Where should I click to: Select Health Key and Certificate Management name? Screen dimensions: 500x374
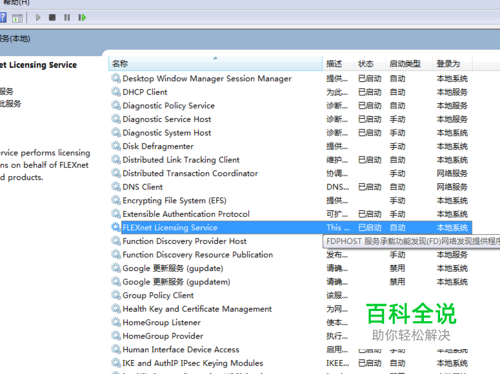coord(197,309)
